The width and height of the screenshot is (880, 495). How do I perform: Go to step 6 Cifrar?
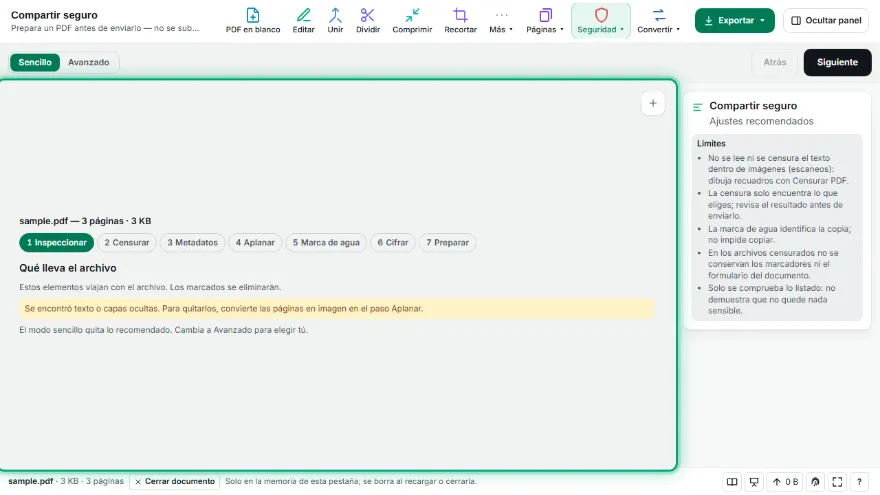[x=393, y=242]
